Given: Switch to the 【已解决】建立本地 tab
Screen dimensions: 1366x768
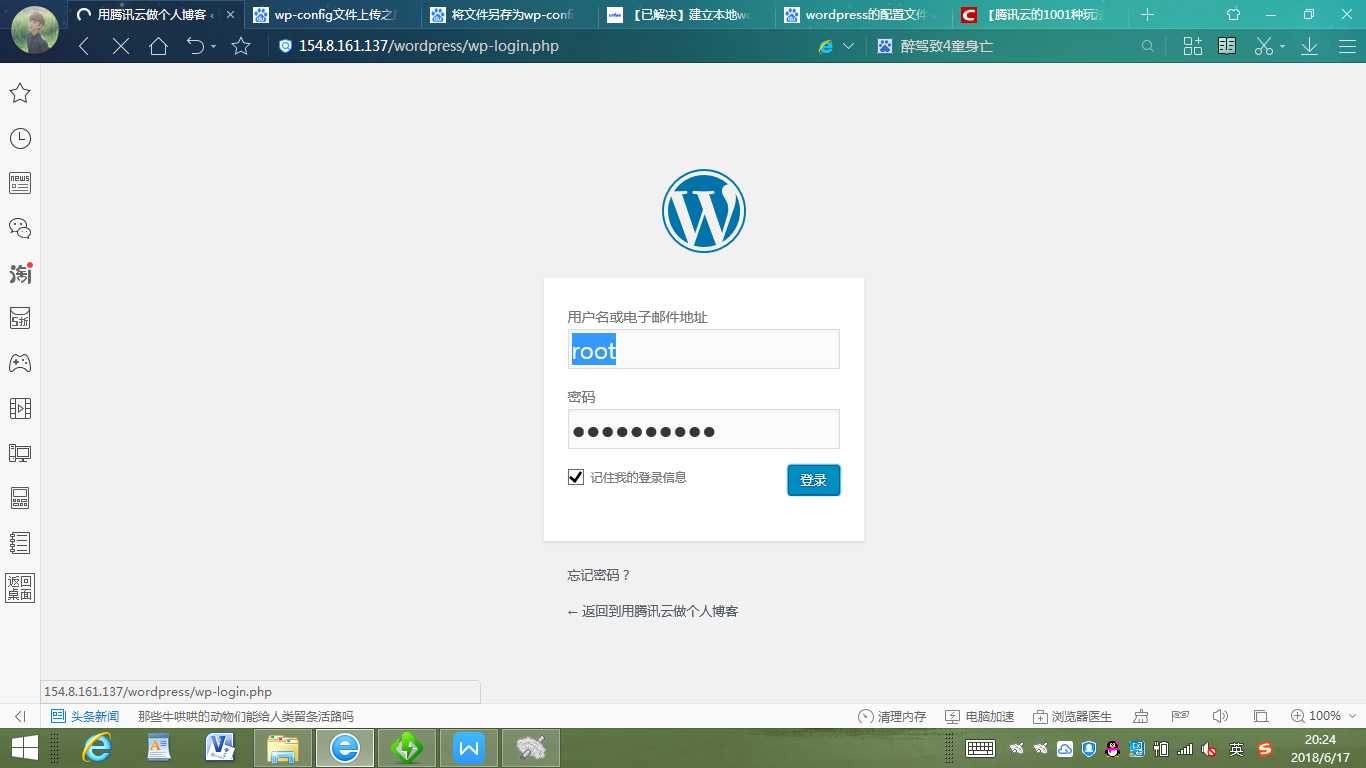Looking at the screenshot, I should pos(685,15).
